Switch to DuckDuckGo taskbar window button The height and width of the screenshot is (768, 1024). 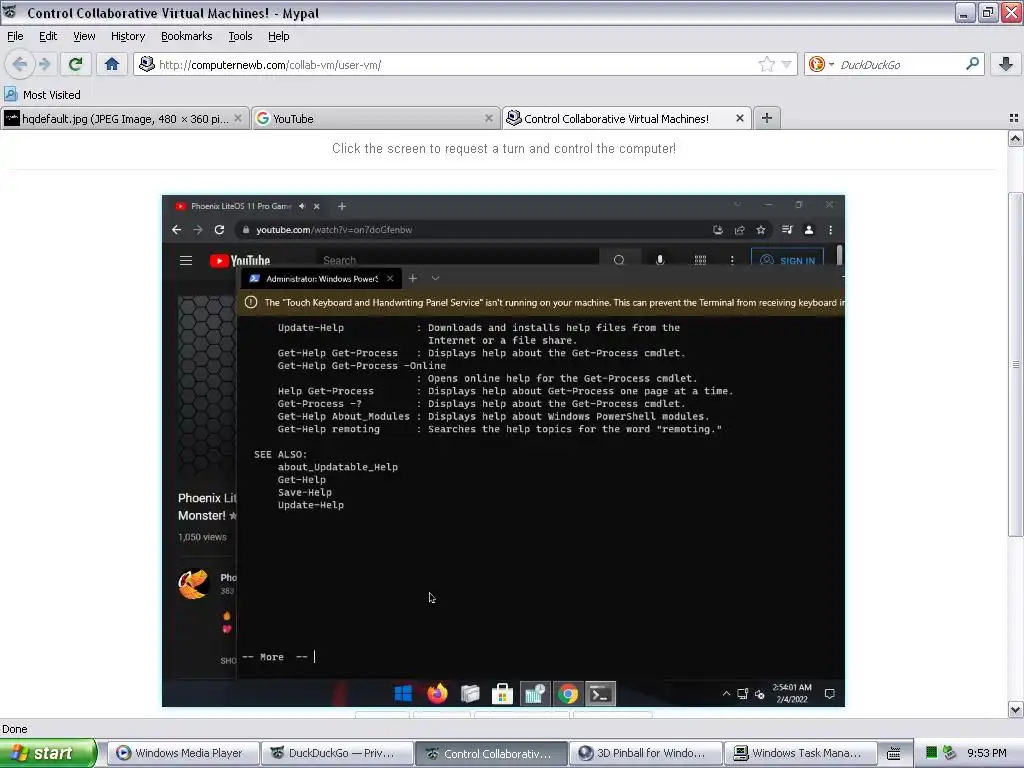[x=336, y=753]
